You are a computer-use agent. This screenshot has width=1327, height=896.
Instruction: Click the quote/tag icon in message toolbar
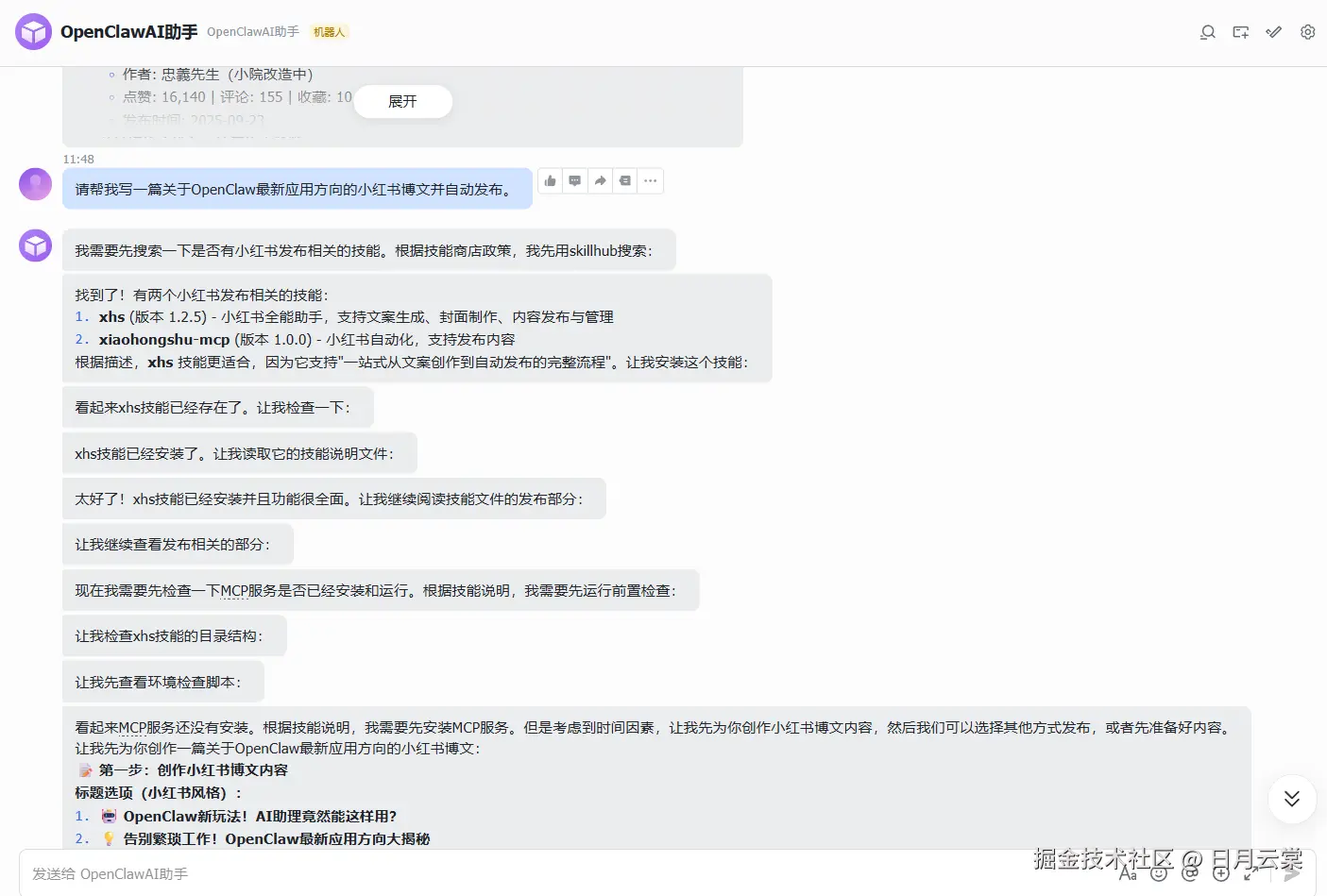[625, 180]
